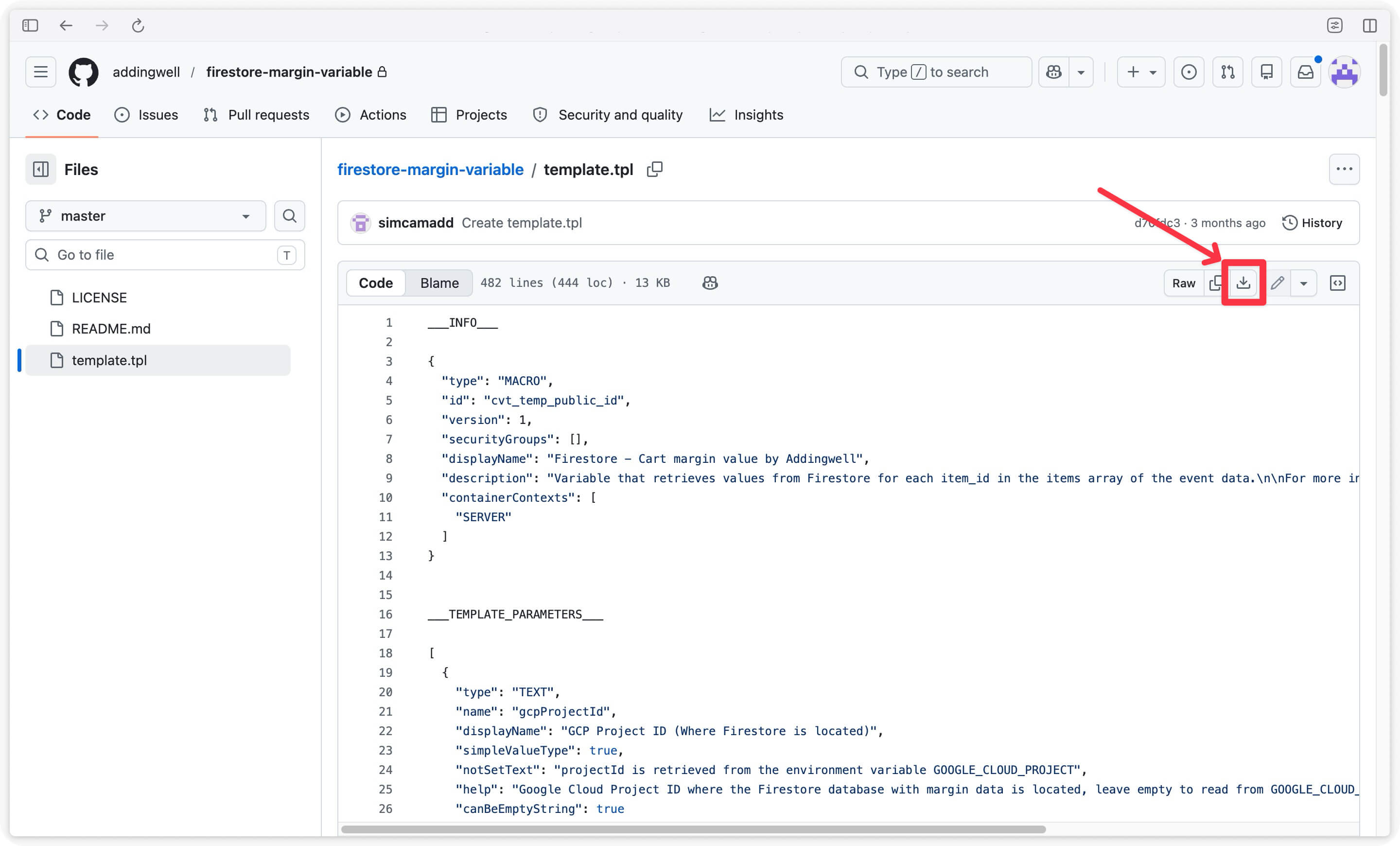The height and width of the screenshot is (846, 1400).
Task: Ask Copilot icon beside file size
Action: (710, 283)
